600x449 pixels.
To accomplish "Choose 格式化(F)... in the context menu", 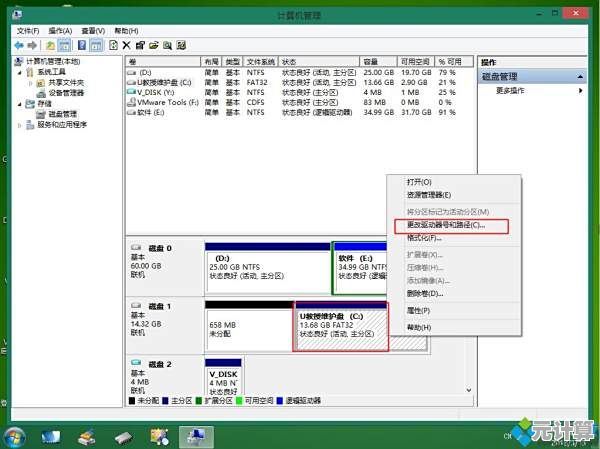I will coord(424,238).
